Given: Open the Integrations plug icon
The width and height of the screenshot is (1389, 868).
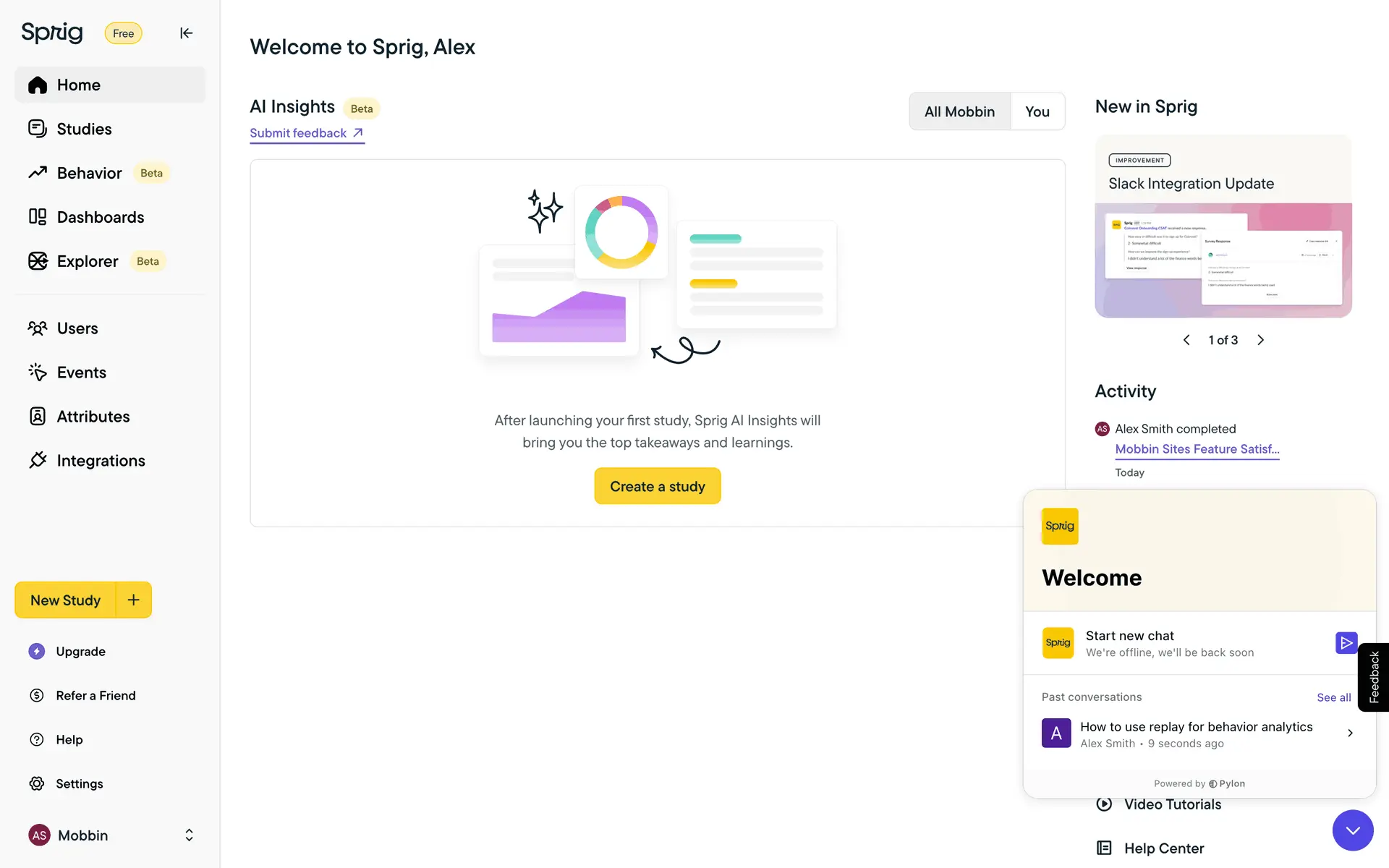Looking at the screenshot, I should click(x=38, y=461).
